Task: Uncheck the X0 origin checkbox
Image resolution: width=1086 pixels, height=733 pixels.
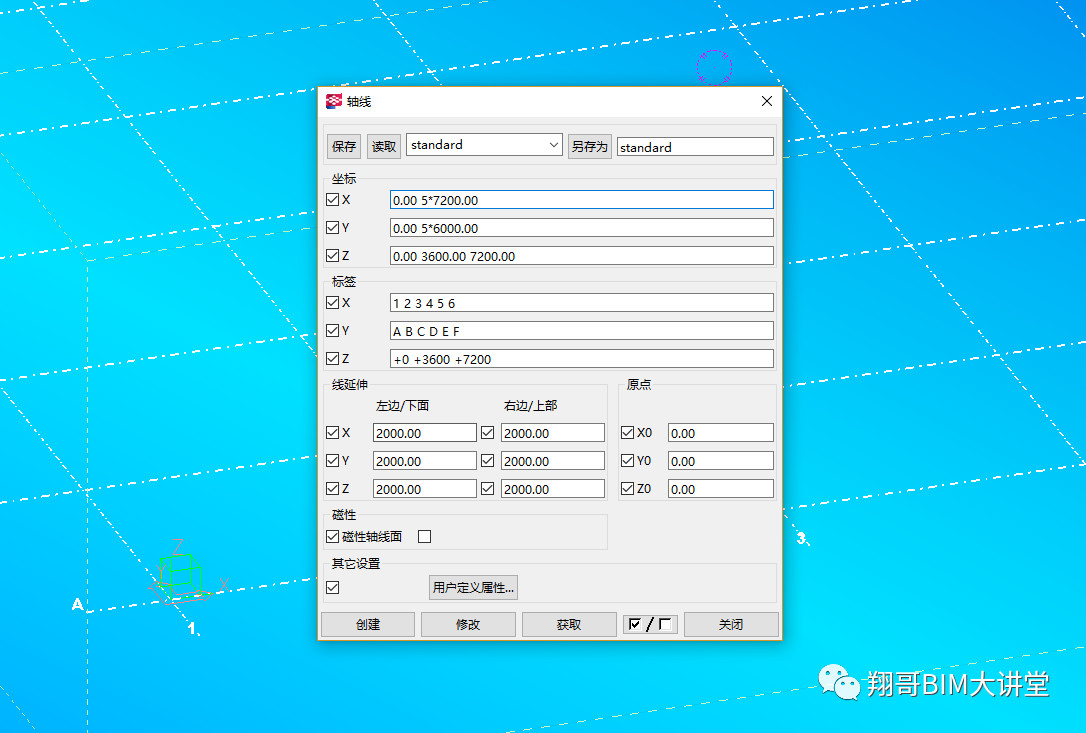Action: (x=627, y=432)
